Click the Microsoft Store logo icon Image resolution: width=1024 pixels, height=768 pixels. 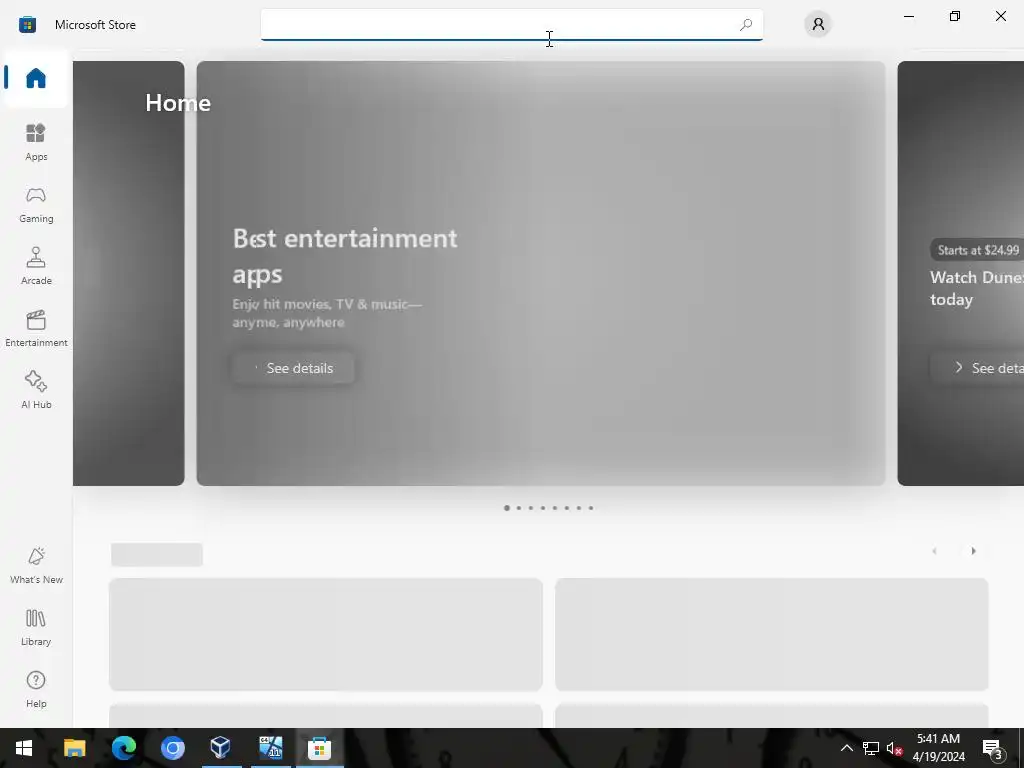point(27,25)
